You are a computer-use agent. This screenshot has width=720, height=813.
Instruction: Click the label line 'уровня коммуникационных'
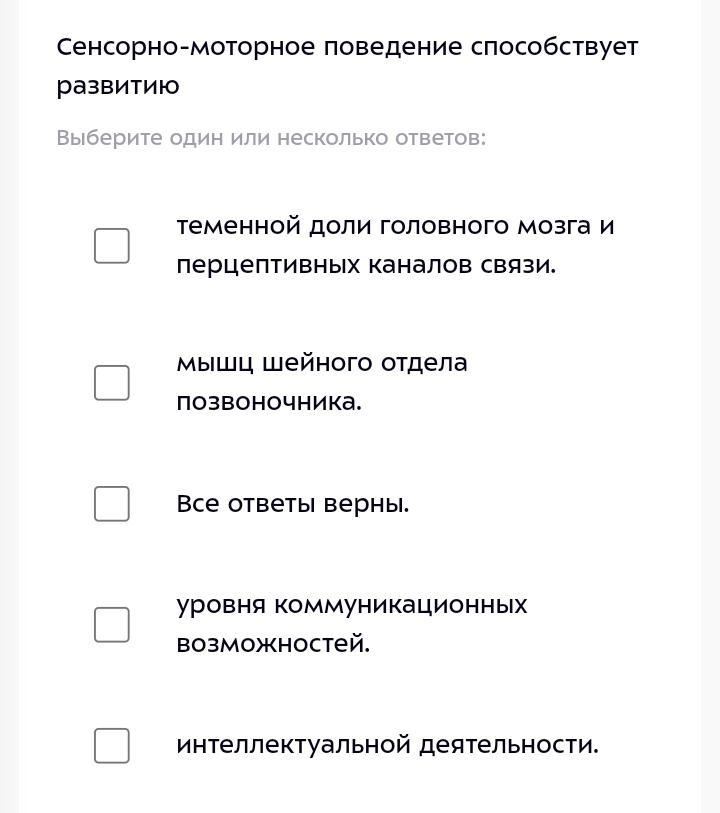(x=351, y=605)
